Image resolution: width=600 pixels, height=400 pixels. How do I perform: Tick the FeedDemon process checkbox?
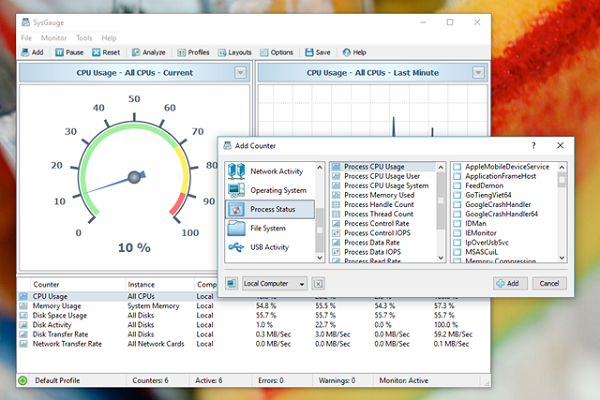pyautogui.click(x=457, y=185)
